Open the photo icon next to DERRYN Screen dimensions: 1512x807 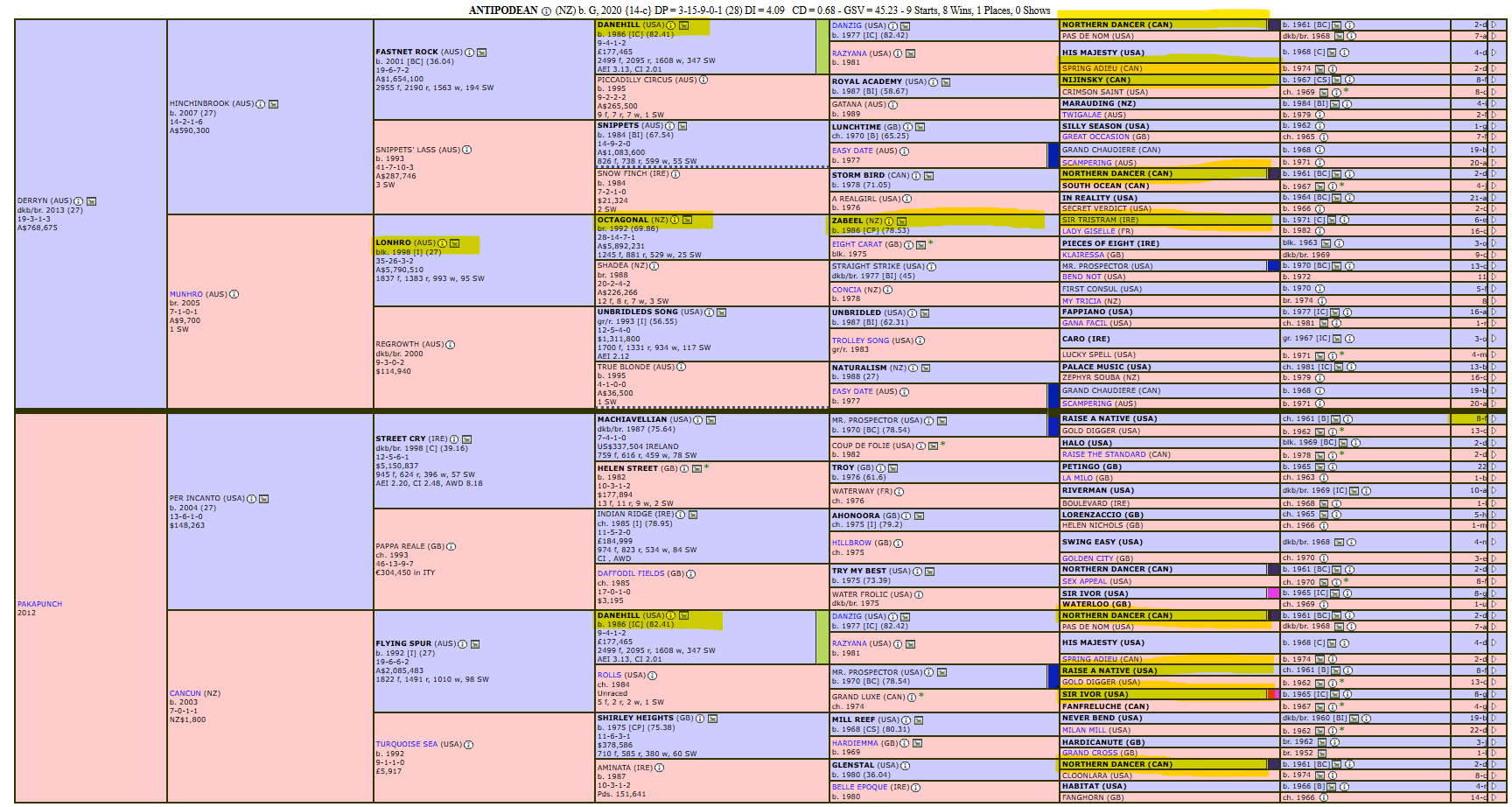click(x=91, y=201)
